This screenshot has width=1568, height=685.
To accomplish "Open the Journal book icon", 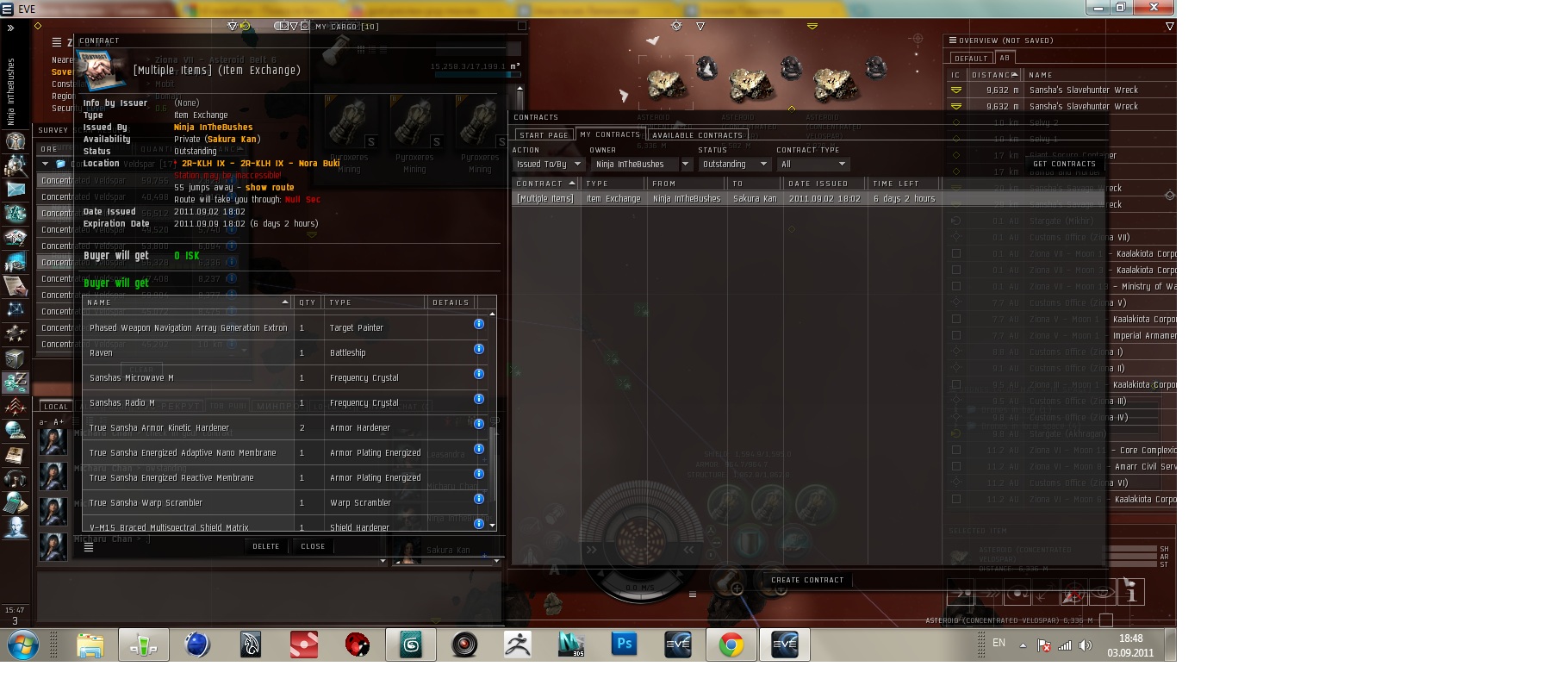I will [x=16, y=454].
